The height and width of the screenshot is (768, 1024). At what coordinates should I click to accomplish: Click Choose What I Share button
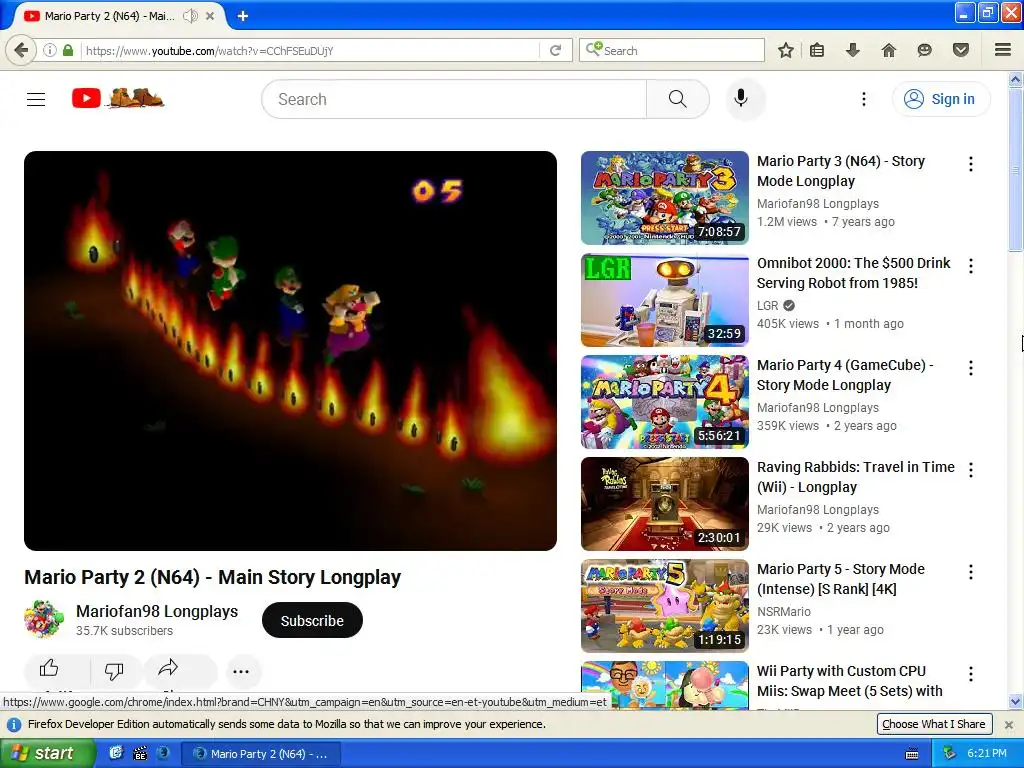[934, 724]
